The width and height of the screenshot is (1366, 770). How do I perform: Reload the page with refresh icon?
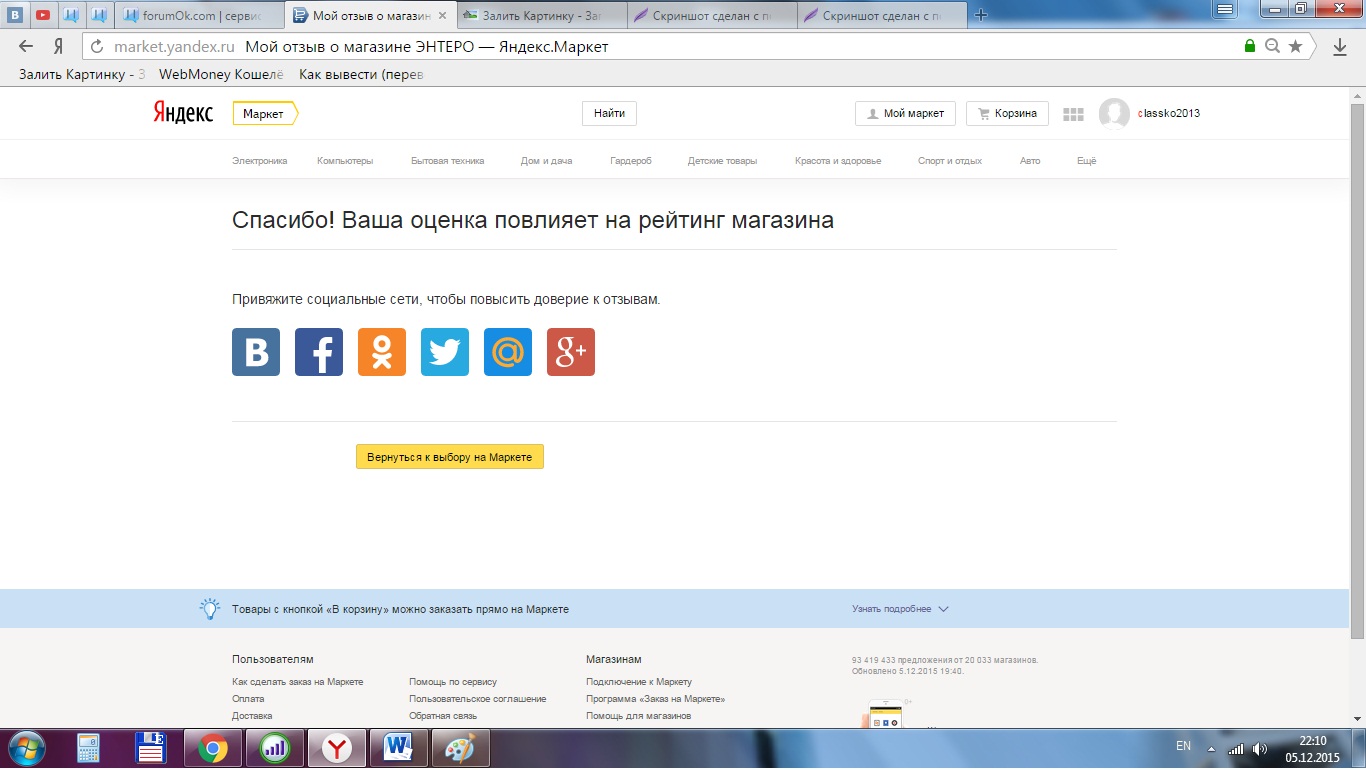[97, 46]
